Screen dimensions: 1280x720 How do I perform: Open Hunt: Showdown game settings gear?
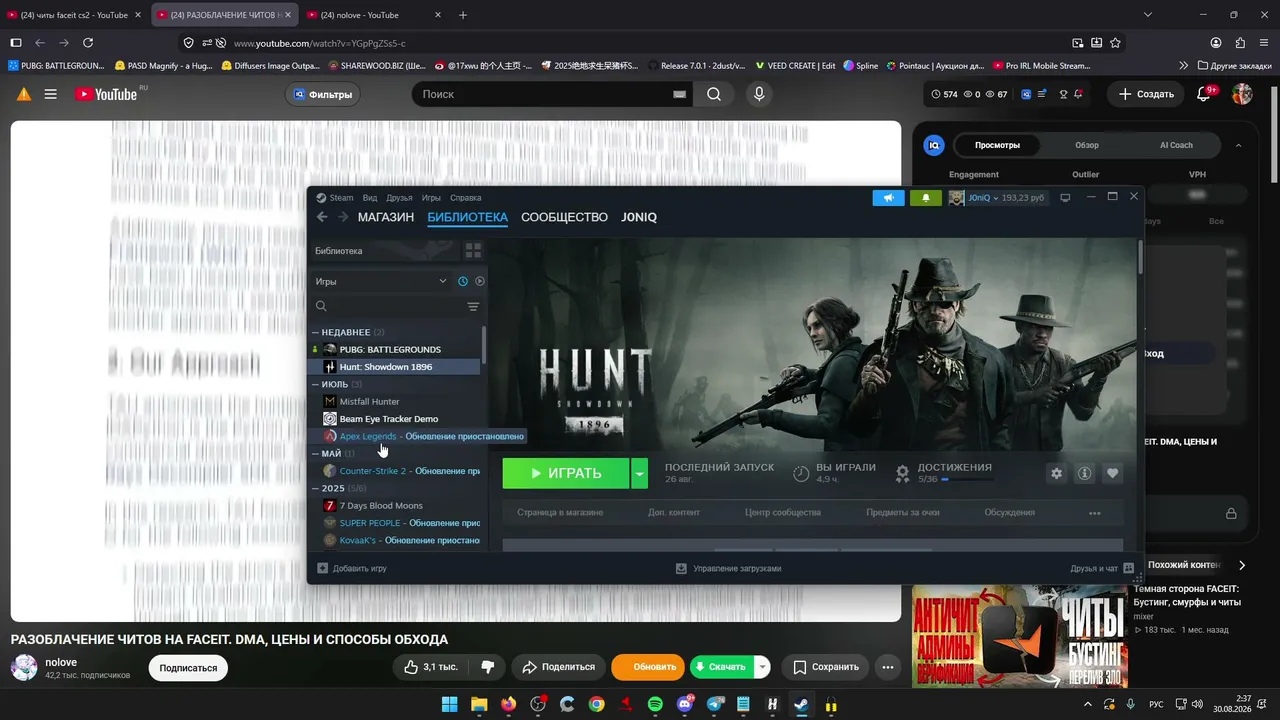point(1056,473)
